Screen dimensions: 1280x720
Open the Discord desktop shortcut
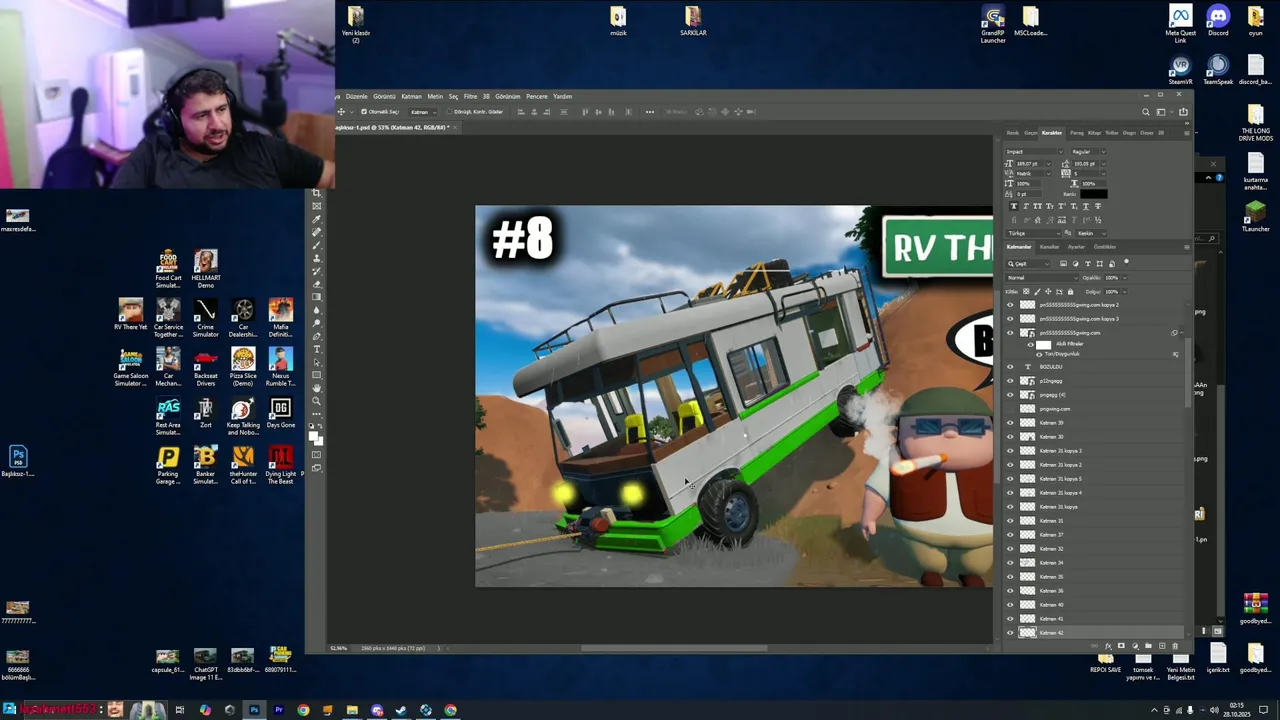1218,20
